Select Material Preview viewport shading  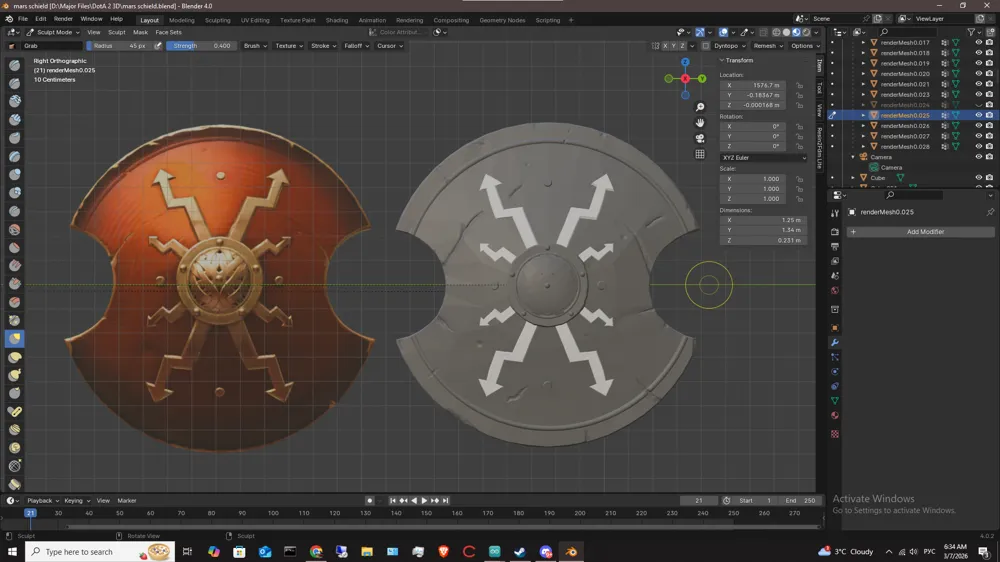tap(797, 32)
